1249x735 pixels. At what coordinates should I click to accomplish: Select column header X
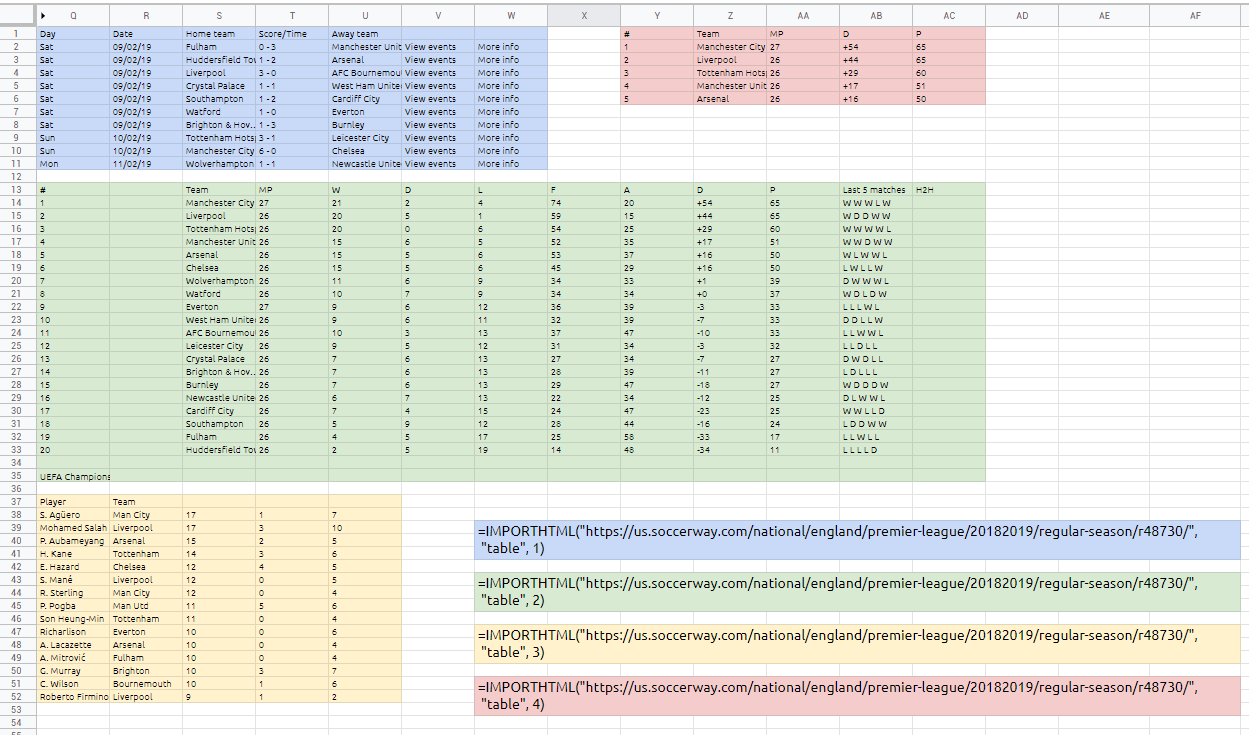point(584,16)
